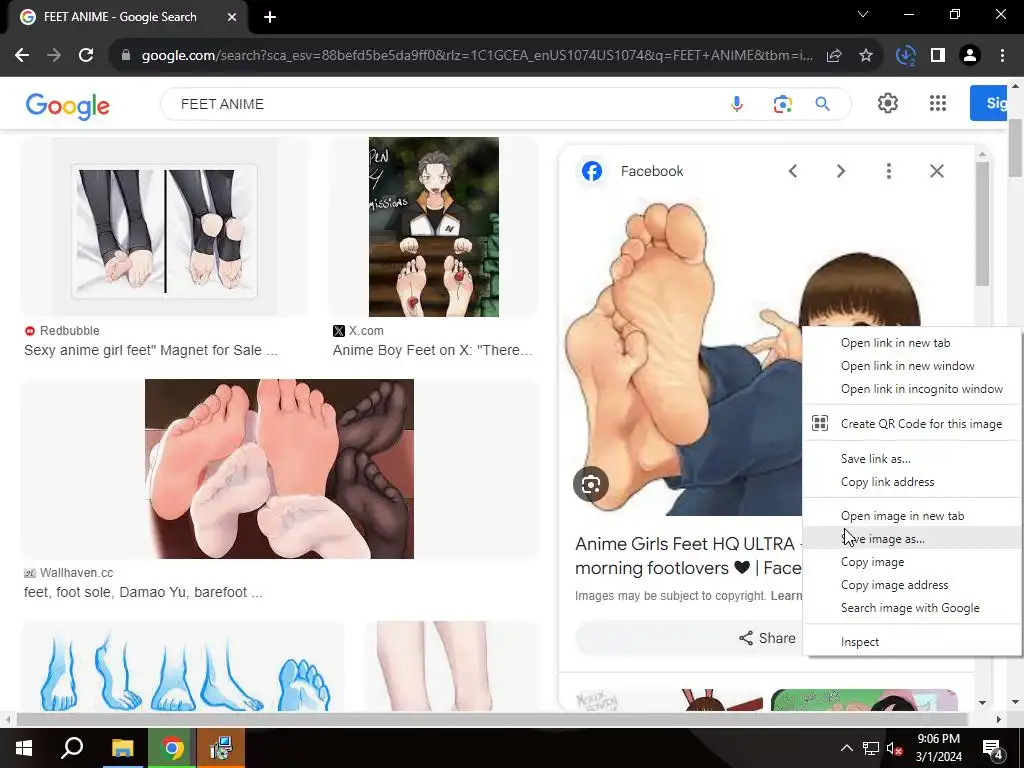1024x768 pixels.
Task: Select Inspect from context menu
Action: (x=912, y=642)
